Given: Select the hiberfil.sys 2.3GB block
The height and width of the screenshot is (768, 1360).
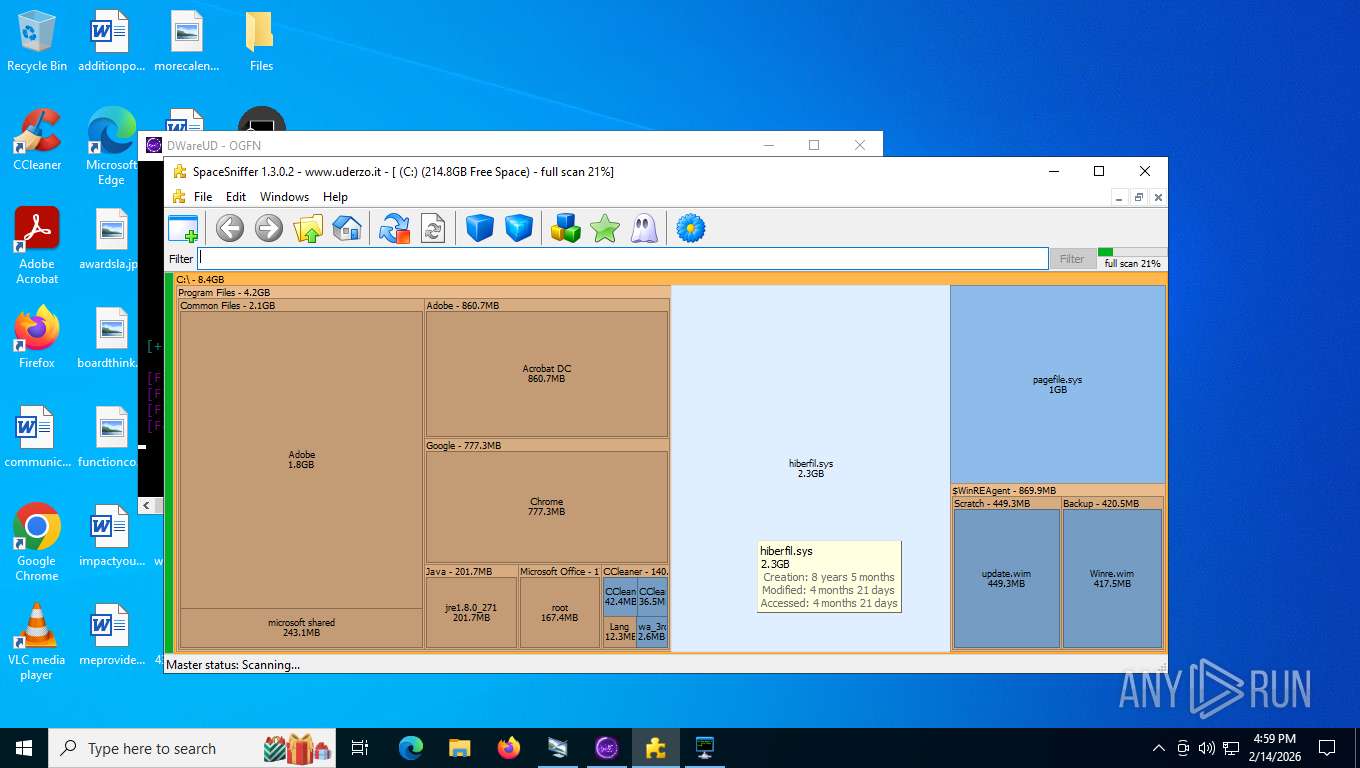Looking at the screenshot, I should [x=810, y=468].
